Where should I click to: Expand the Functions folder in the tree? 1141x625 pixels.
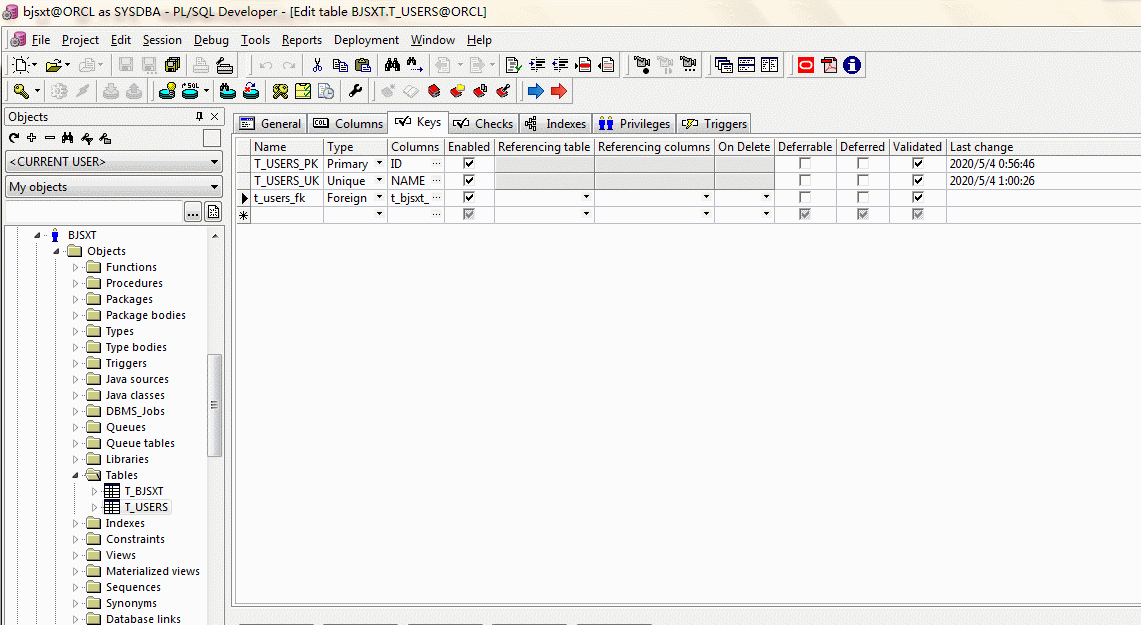click(x=75, y=267)
